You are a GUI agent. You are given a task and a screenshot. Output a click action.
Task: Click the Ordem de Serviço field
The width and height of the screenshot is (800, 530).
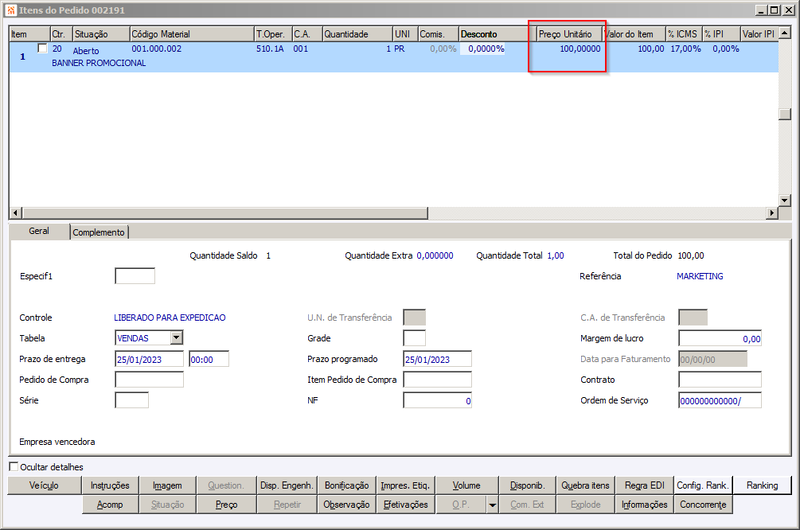[720, 400]
